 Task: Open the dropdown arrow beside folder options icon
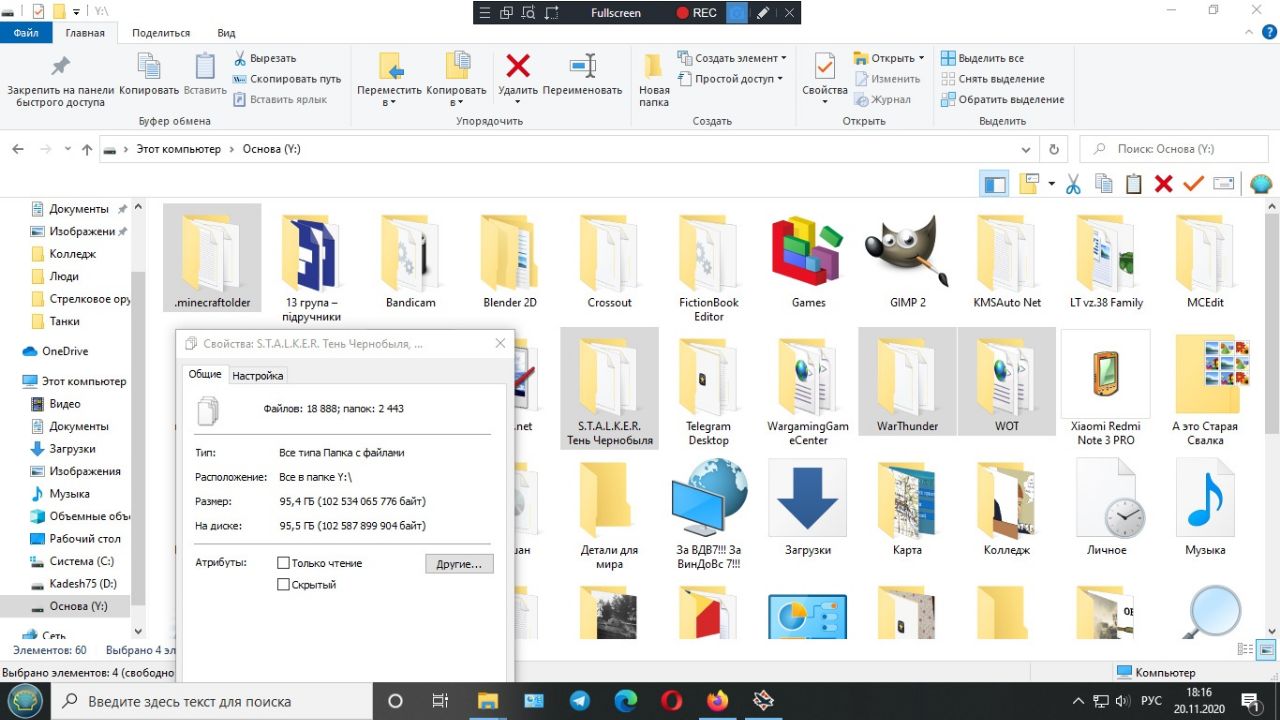pos(1051,184)
